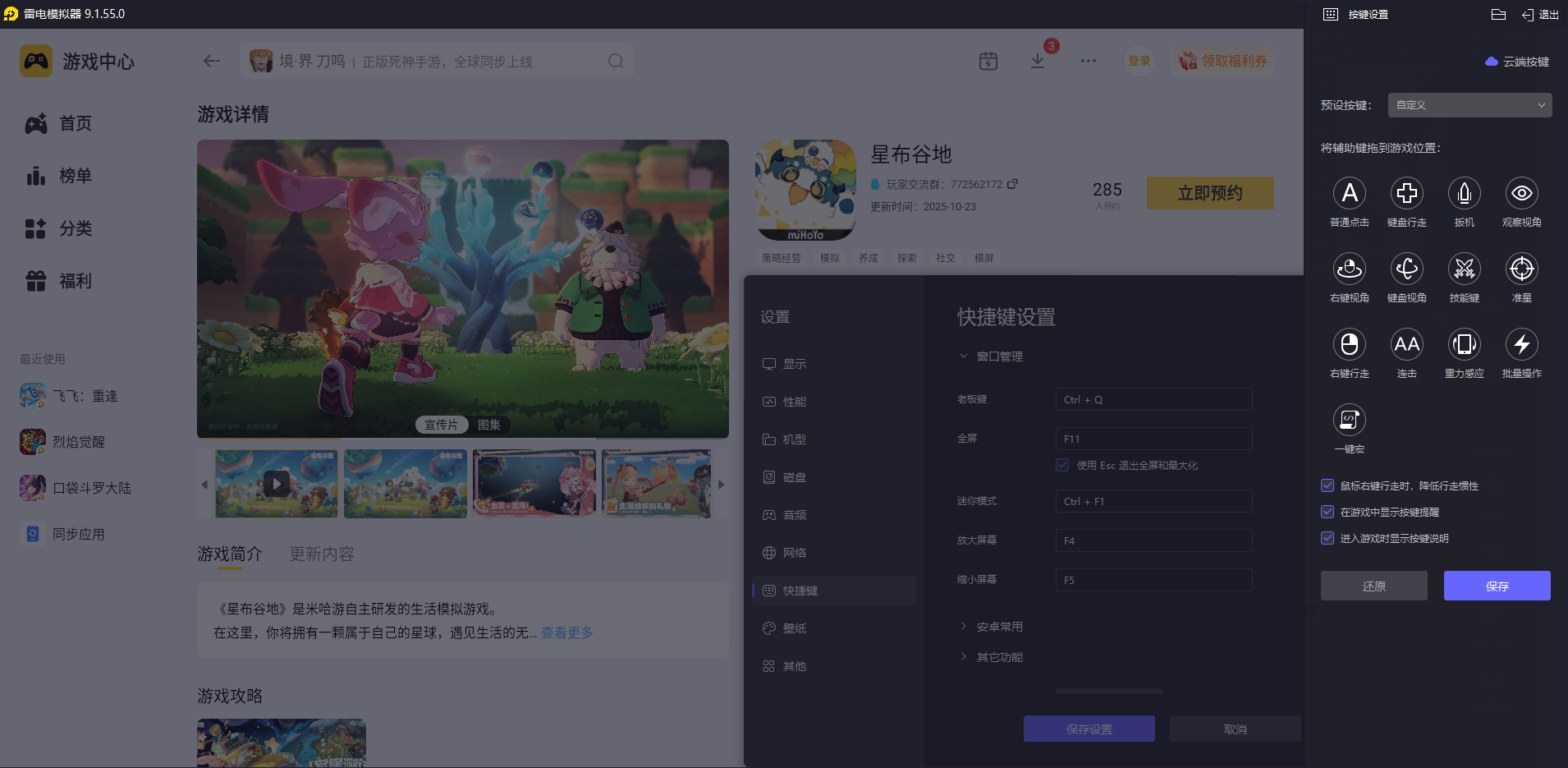Choose the 观察视角 mapping icon
The height and width of the screenshot is (768, 1568).
pos(1521,193)
